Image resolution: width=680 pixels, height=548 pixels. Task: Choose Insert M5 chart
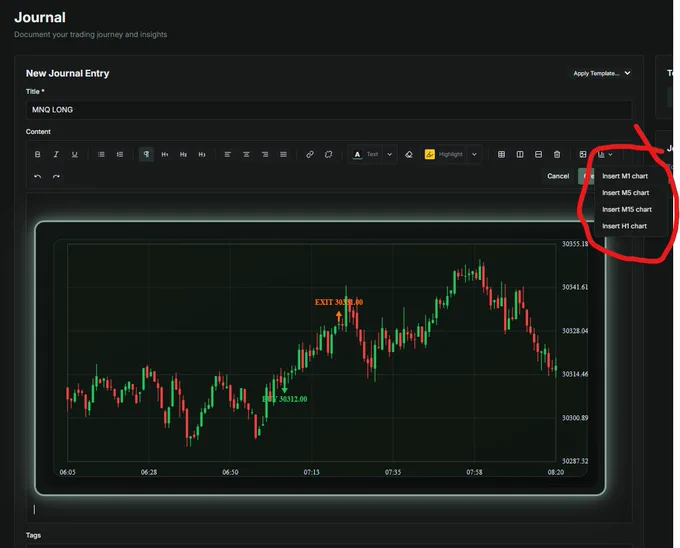pyautogui.click(x=625, y=192)
